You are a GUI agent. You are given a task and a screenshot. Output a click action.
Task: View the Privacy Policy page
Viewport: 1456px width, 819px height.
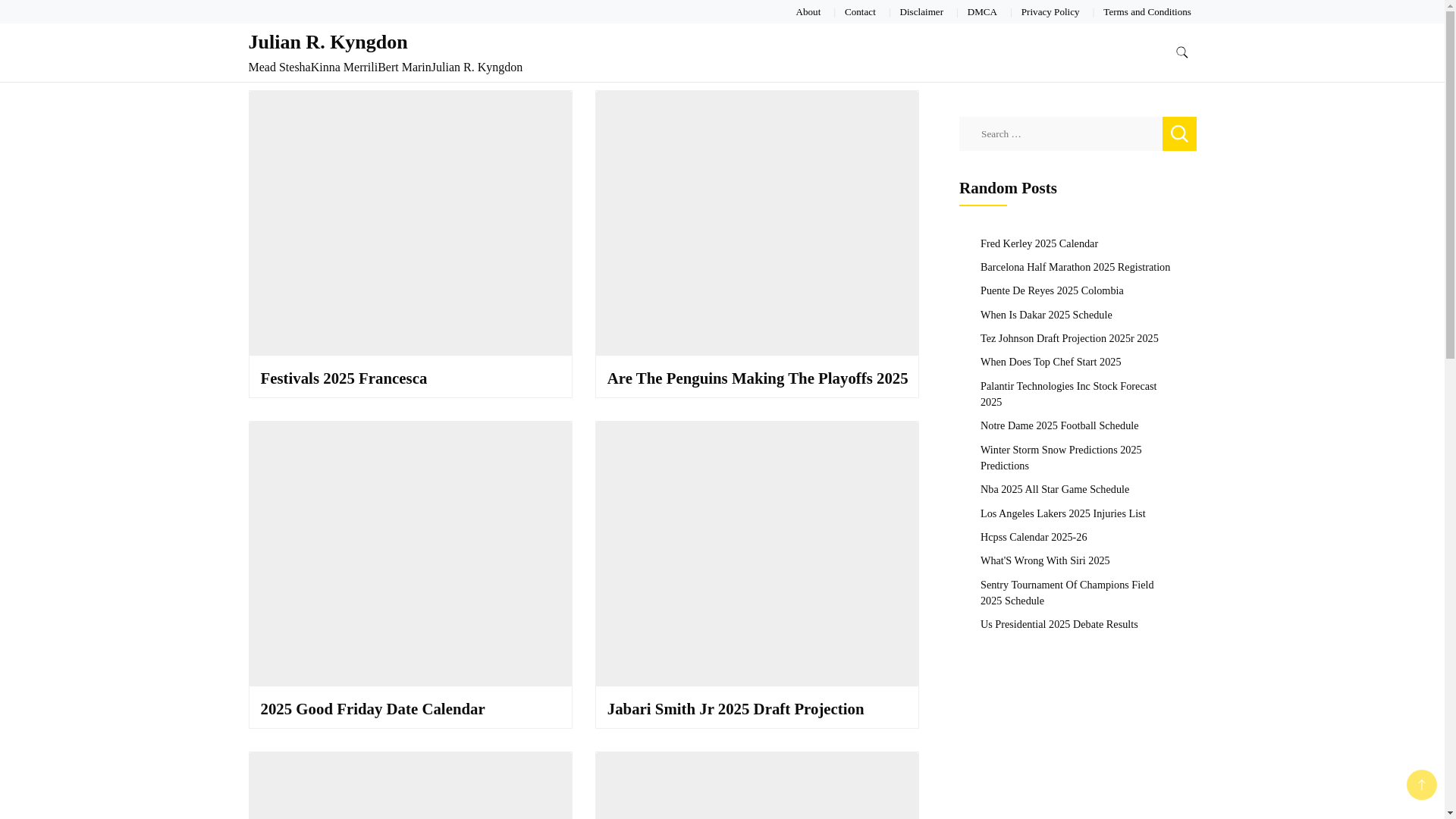click(x=1050, y=12)
